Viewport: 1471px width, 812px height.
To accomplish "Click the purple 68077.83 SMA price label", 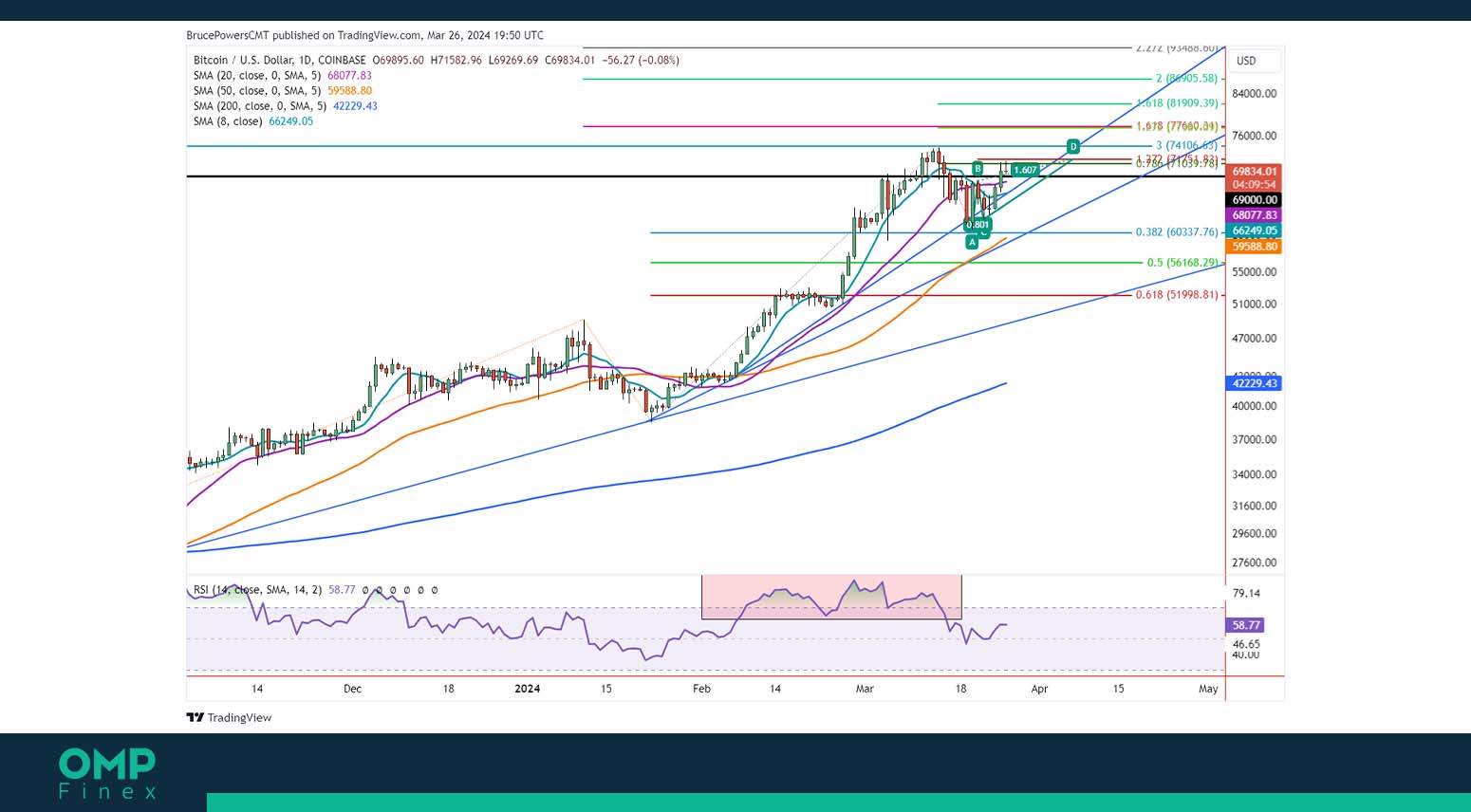I will pos(1255,215).
